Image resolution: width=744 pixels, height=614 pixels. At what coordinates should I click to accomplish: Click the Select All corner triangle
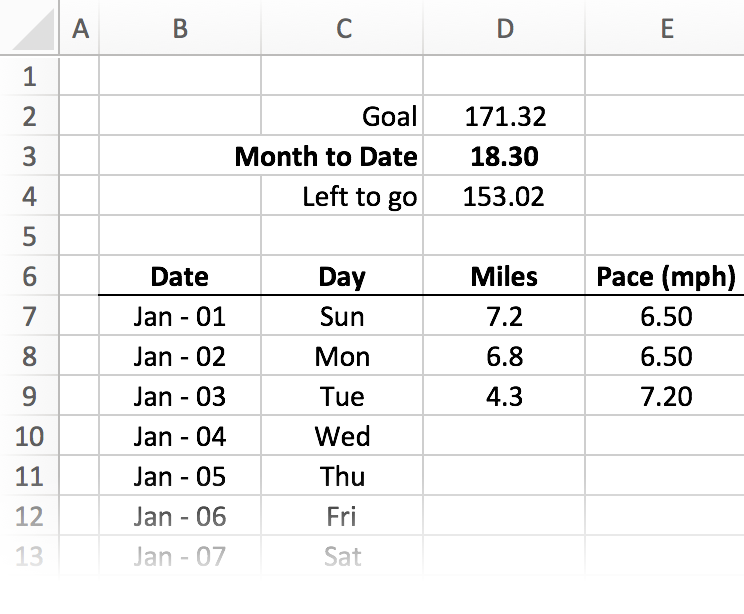click(x=33, y=31)
